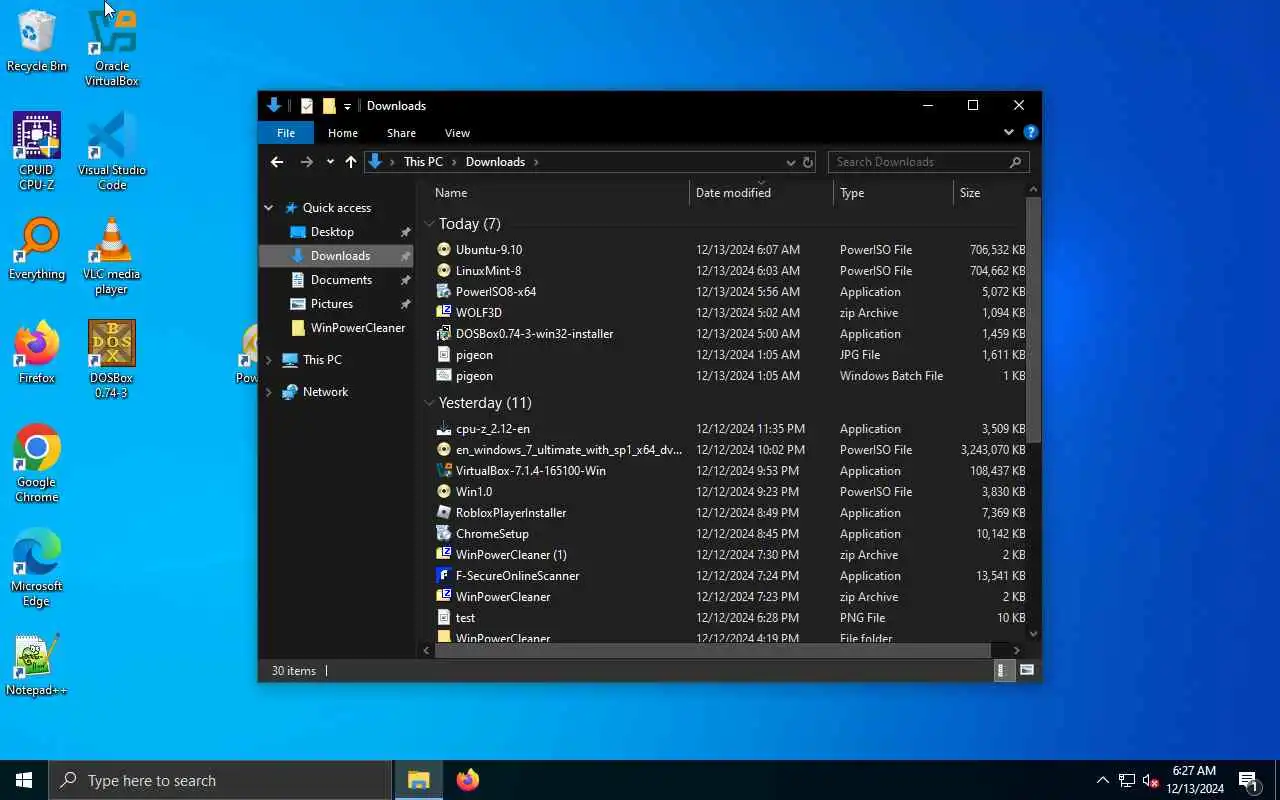
Task: Collapse the Yesterday (11) group
Action: tap(429, 403)
